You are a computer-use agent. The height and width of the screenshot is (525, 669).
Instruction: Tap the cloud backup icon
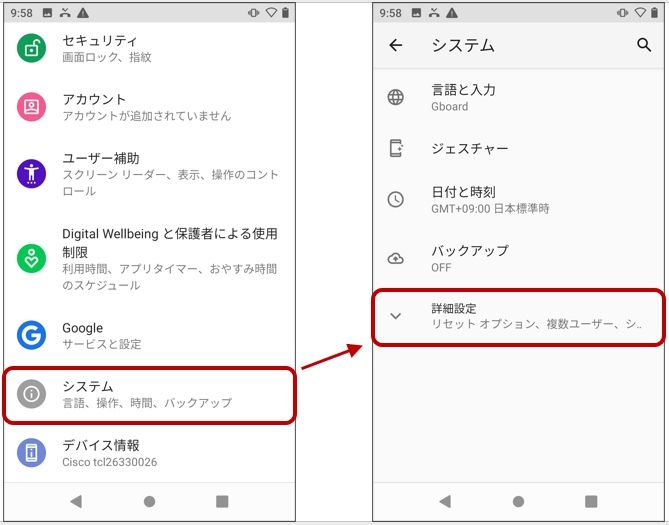[x=396, y=258]
